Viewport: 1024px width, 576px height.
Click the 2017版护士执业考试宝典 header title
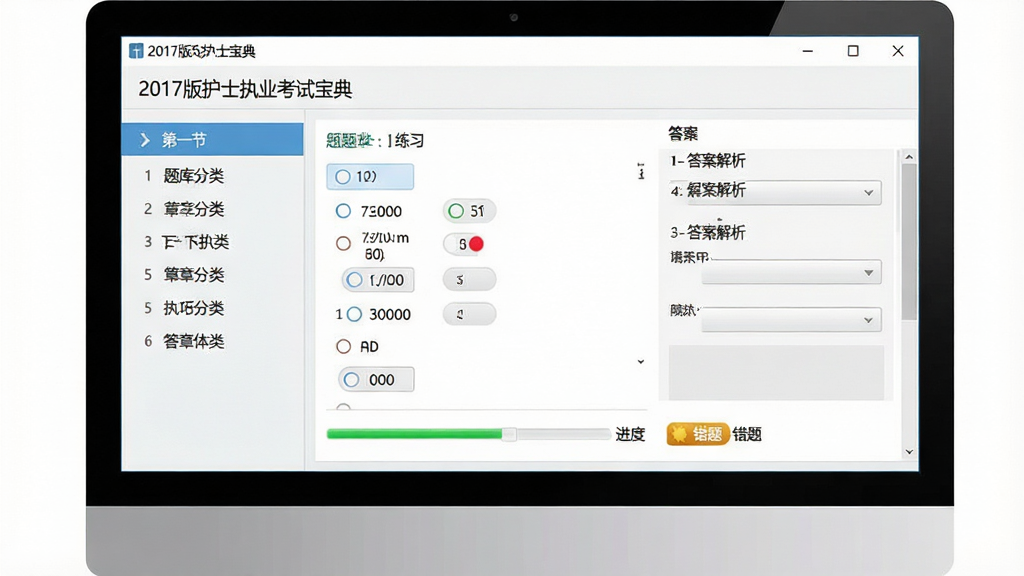(x=245, y=89)
